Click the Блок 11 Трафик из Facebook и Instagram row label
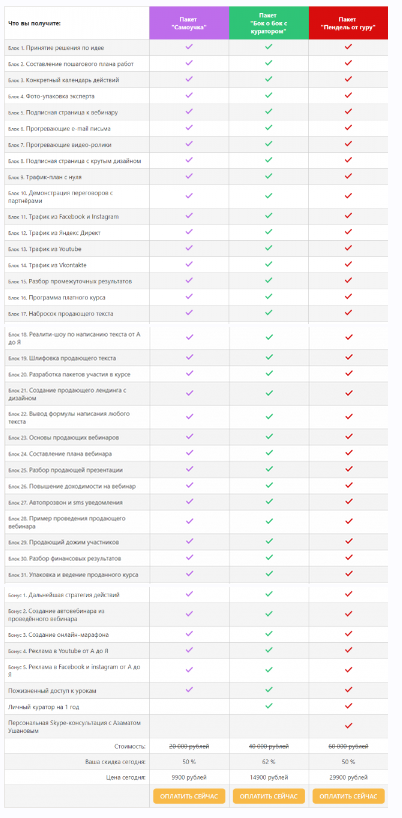 (x=64, y=216)
